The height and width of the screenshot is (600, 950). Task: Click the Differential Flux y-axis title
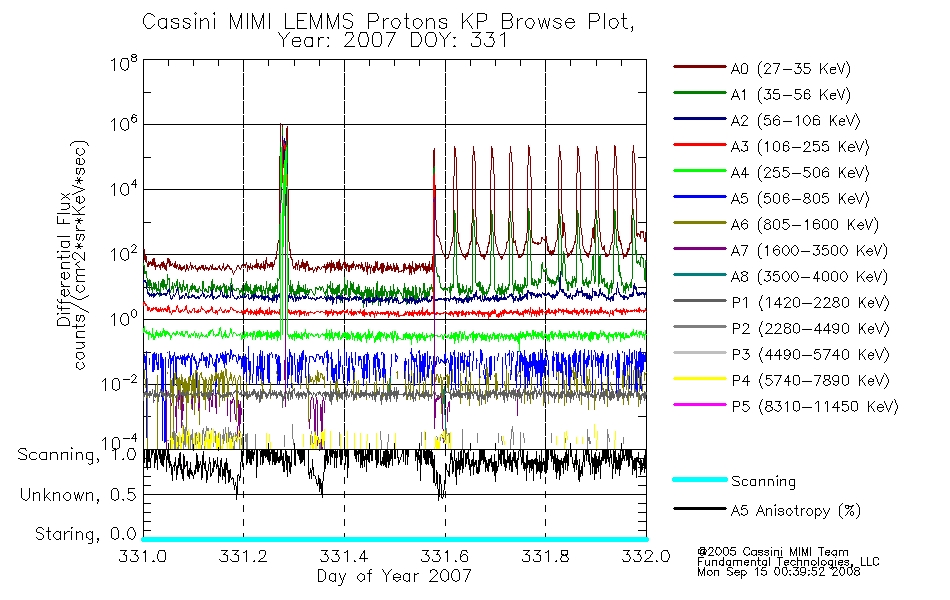tap(64, 259)
